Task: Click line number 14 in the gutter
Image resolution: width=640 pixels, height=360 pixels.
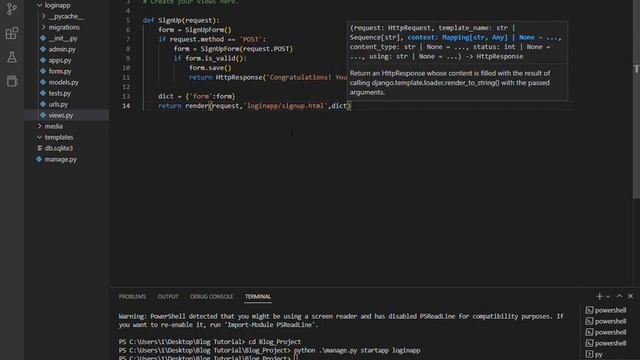Action: pyautogui.click(x=126, y=106)
